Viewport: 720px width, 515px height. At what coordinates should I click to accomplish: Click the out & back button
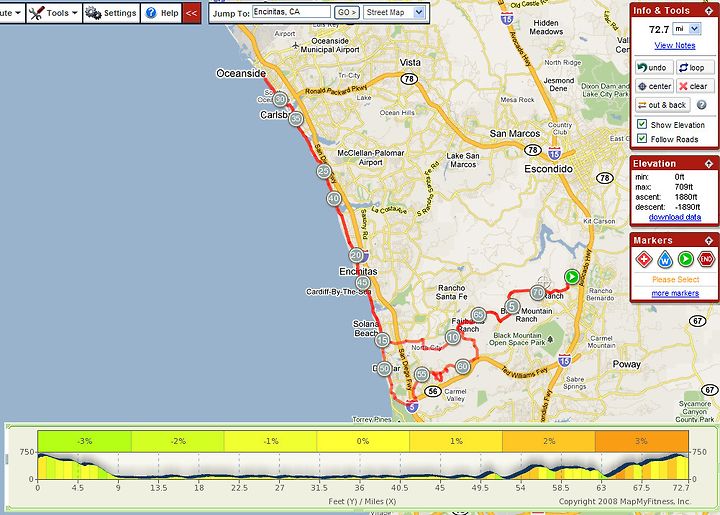pos(662,105)
